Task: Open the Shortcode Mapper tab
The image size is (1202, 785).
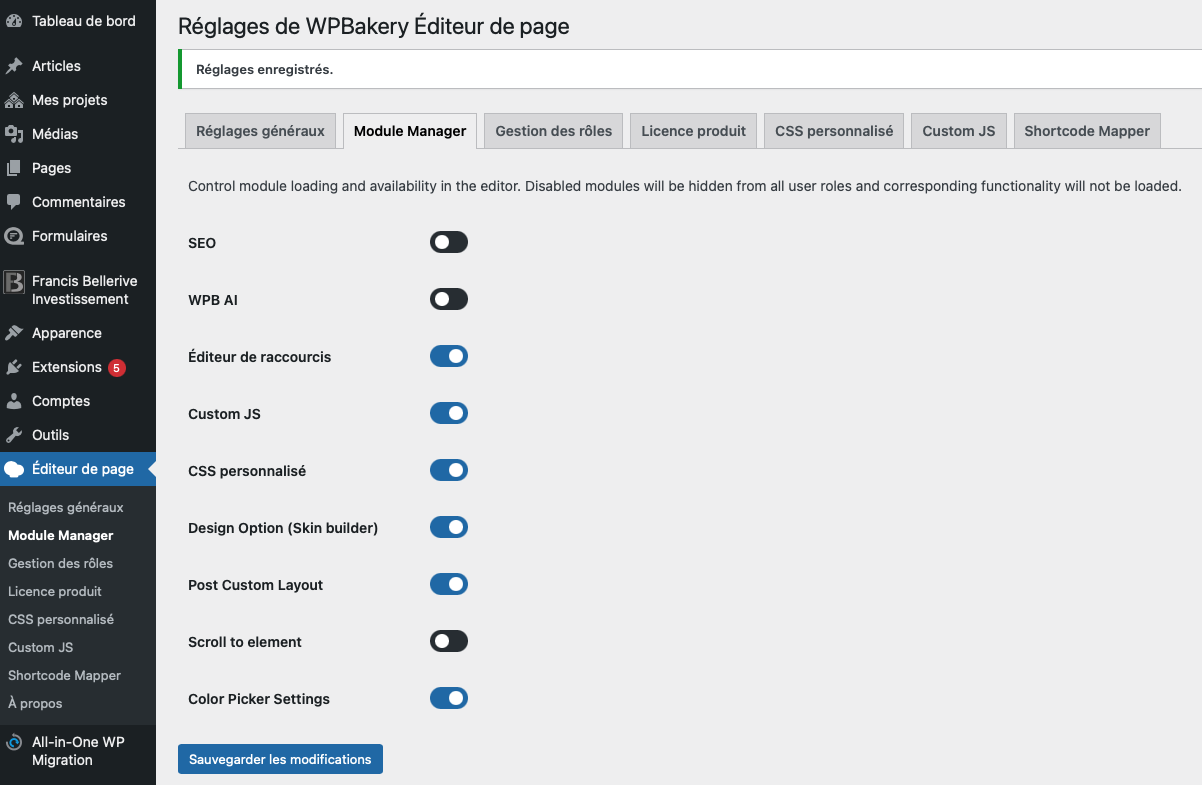Action: (1087, 131)
